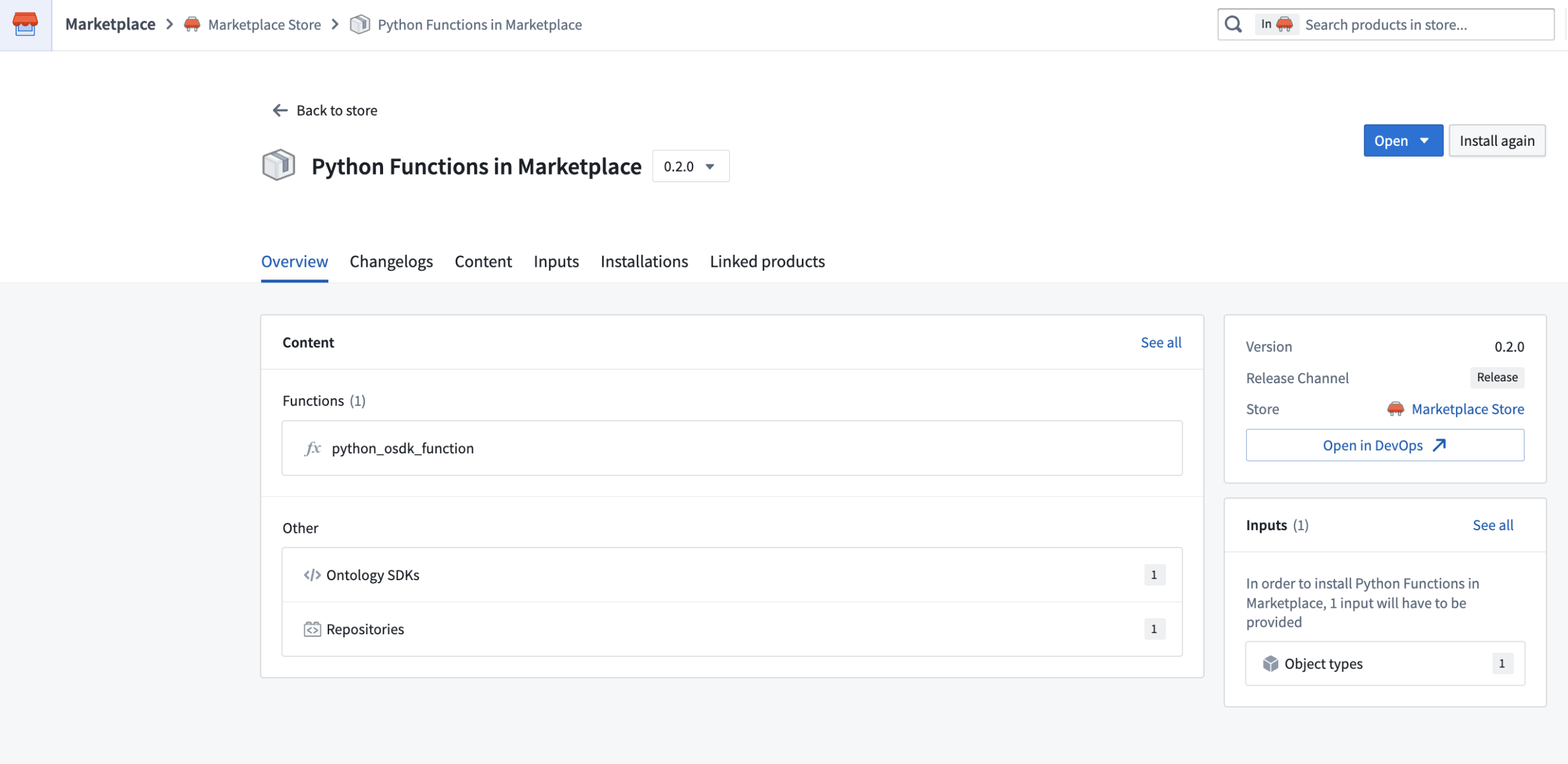This screenshot has height=764, width=1568.
Task: Click the Marketplace app icon in sidebar
Action: 25,25
